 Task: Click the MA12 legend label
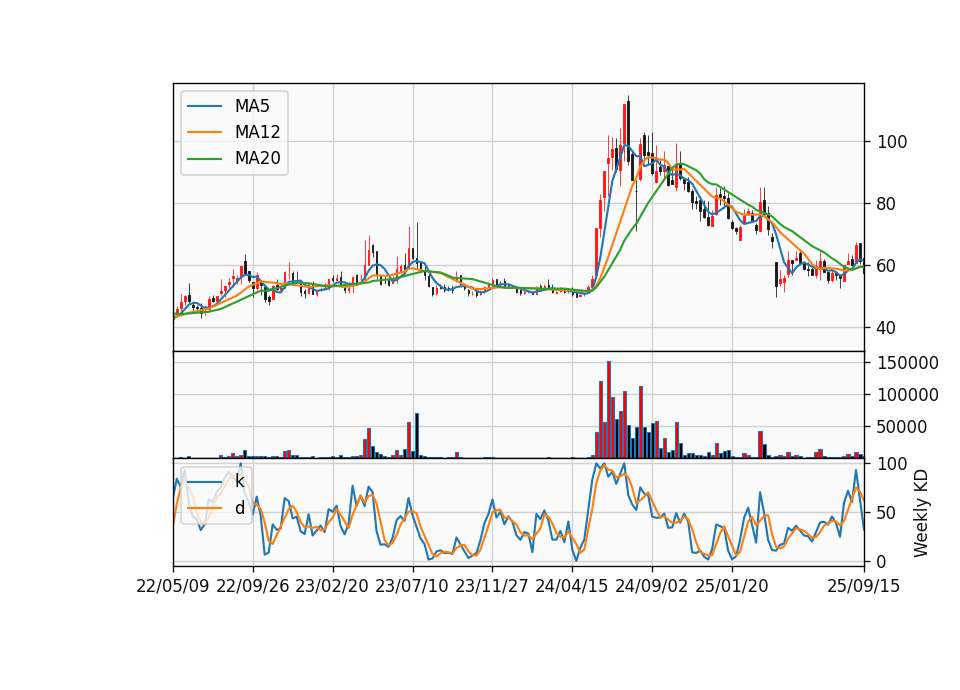coord(257,132)
